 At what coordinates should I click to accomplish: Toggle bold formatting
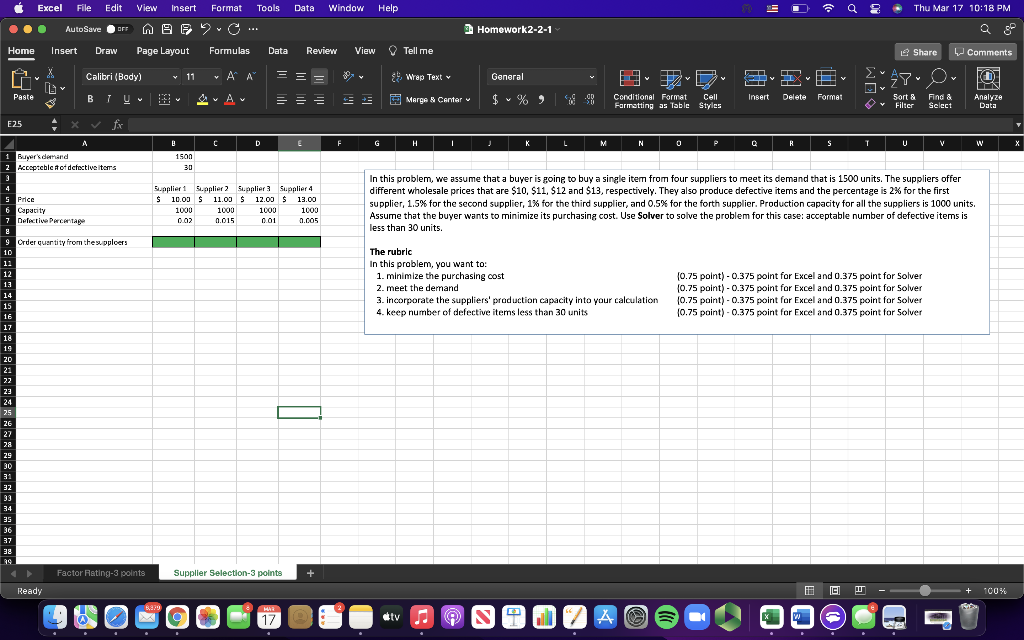coord(90,101)
